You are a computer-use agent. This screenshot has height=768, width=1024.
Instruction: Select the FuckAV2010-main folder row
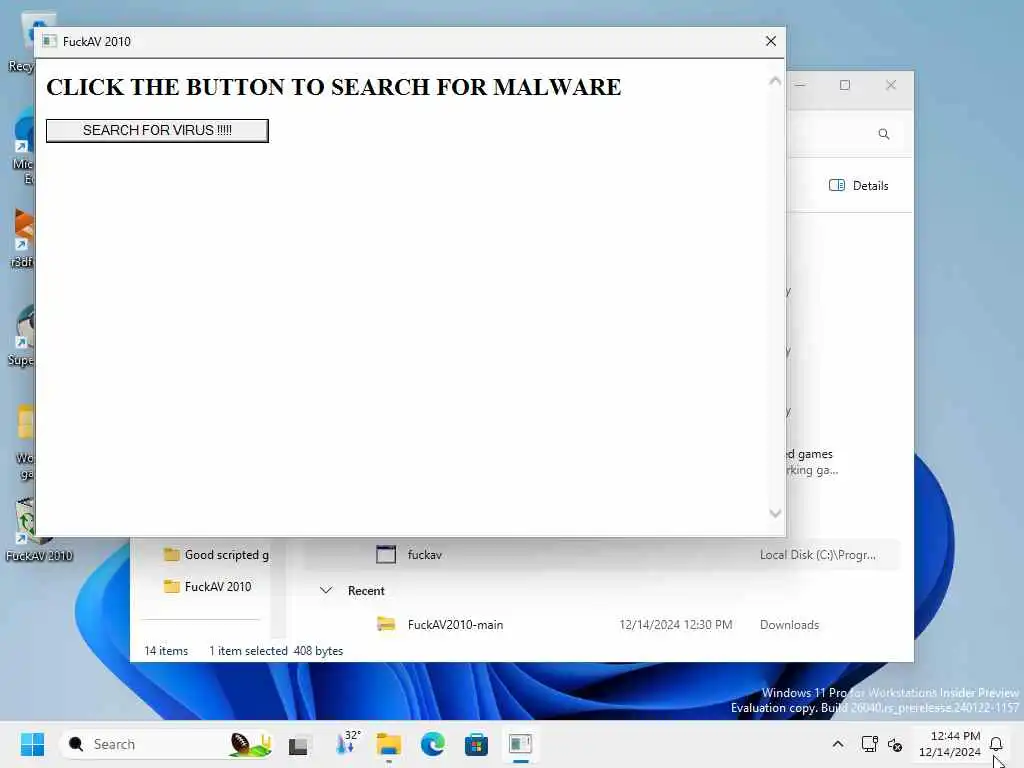tap(601, 624)
